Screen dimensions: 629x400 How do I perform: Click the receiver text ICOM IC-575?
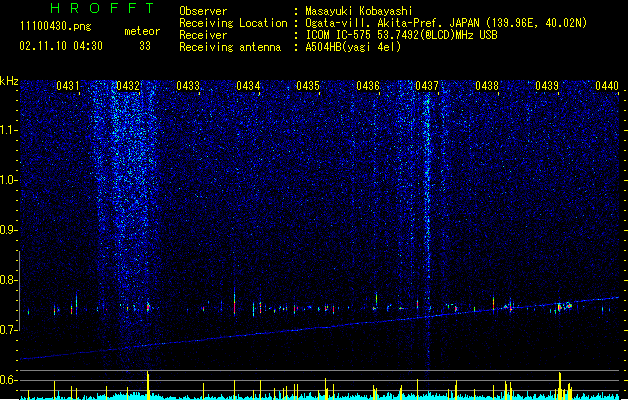click(x=339, y=35)
